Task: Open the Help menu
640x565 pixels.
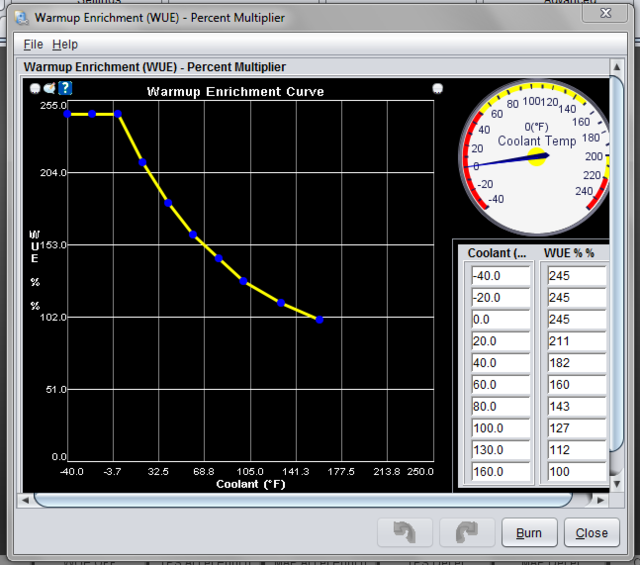Action: click(65, 44)
